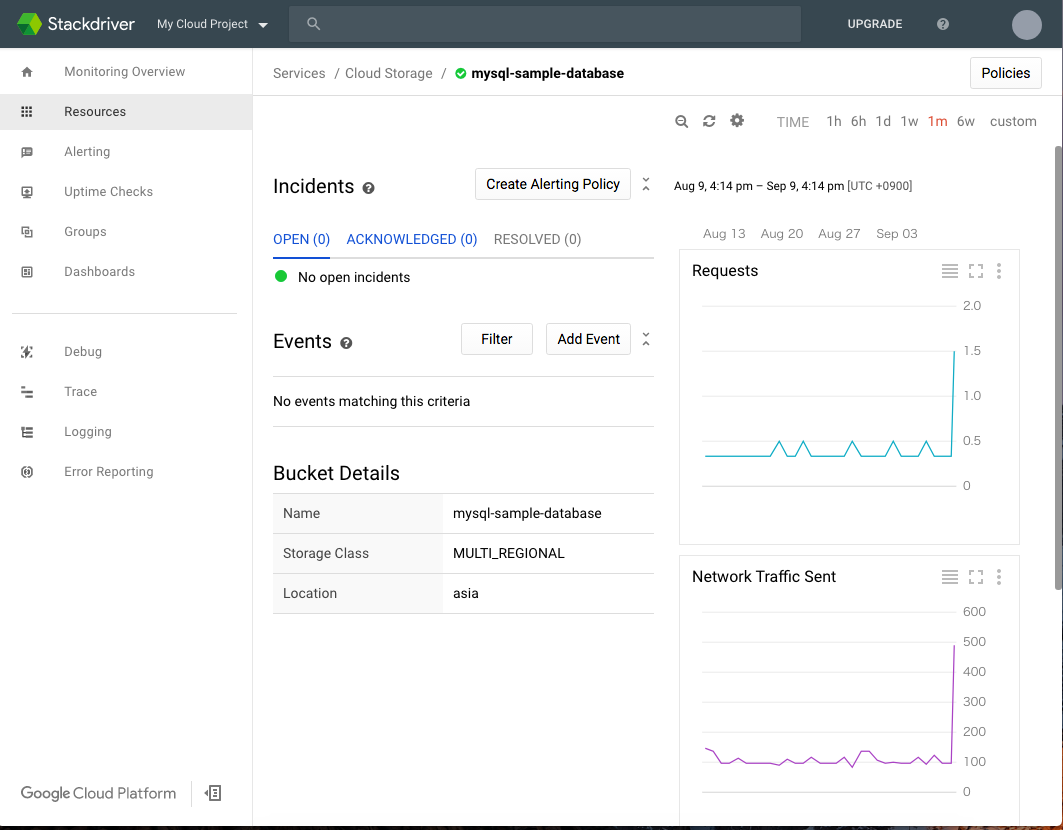Click the Stackdriver logo icon
1063x830 pixels.
pos(29,24)
